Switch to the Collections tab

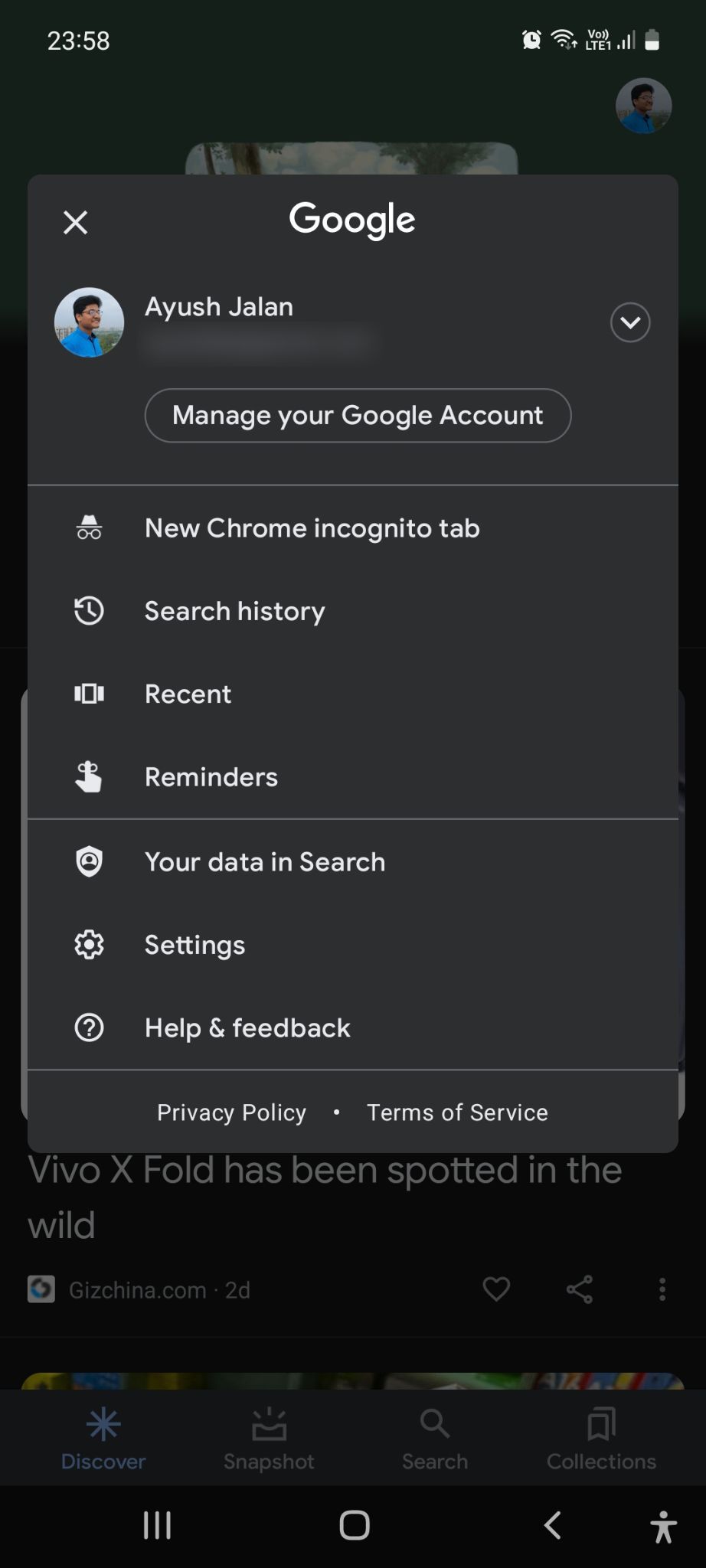tap(601, 1439)
